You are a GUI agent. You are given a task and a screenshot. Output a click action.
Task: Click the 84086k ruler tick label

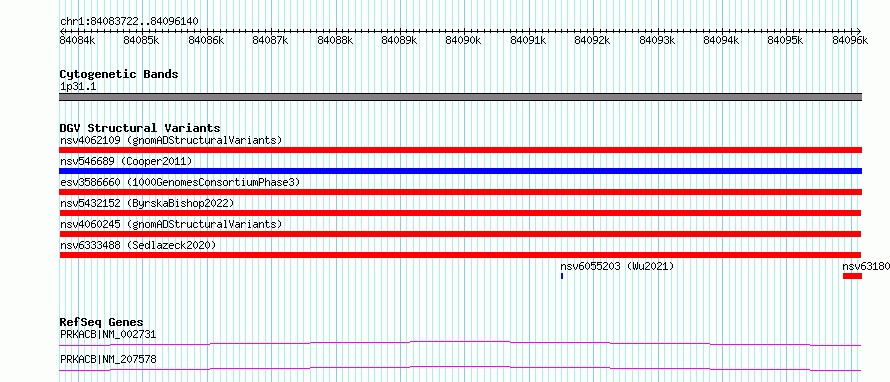click(206, 40)
